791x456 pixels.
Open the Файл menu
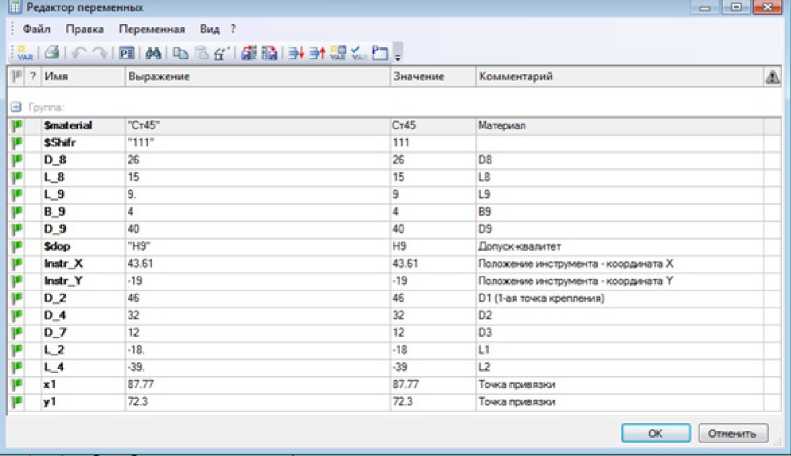click(36, 29)
